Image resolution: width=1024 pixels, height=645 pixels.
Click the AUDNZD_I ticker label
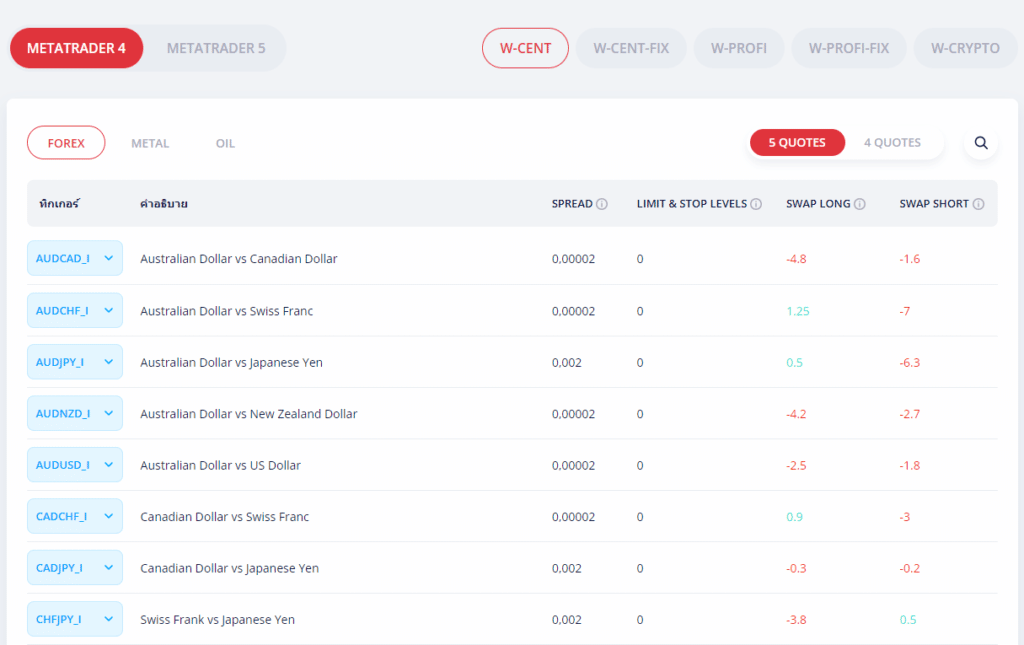63,413
